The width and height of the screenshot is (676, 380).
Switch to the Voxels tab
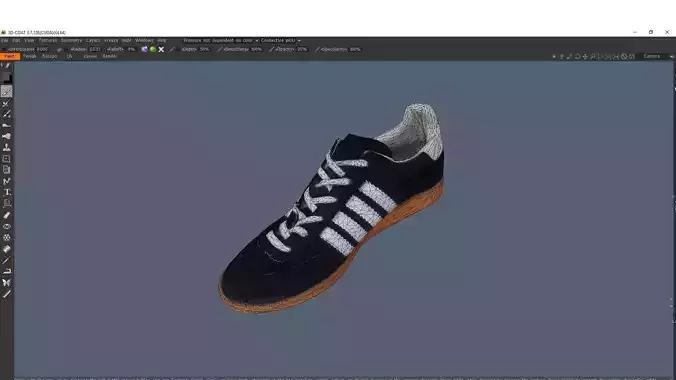[90, 57]
